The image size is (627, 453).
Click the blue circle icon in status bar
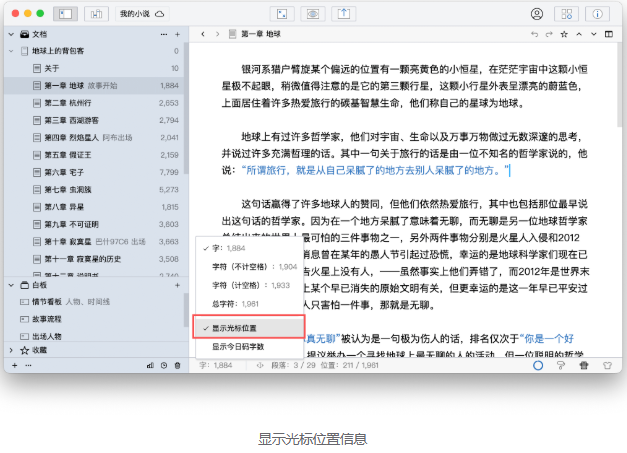point(538,365)
